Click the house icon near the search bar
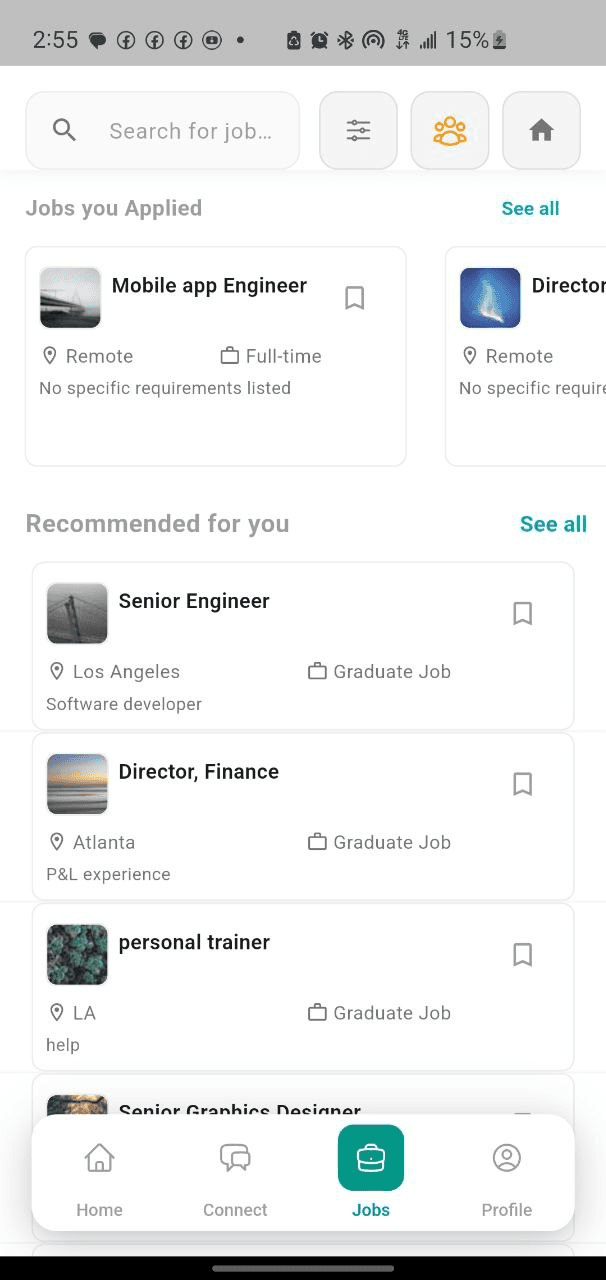The height and width of the screenshot is (1280, 606). (541, 130)
